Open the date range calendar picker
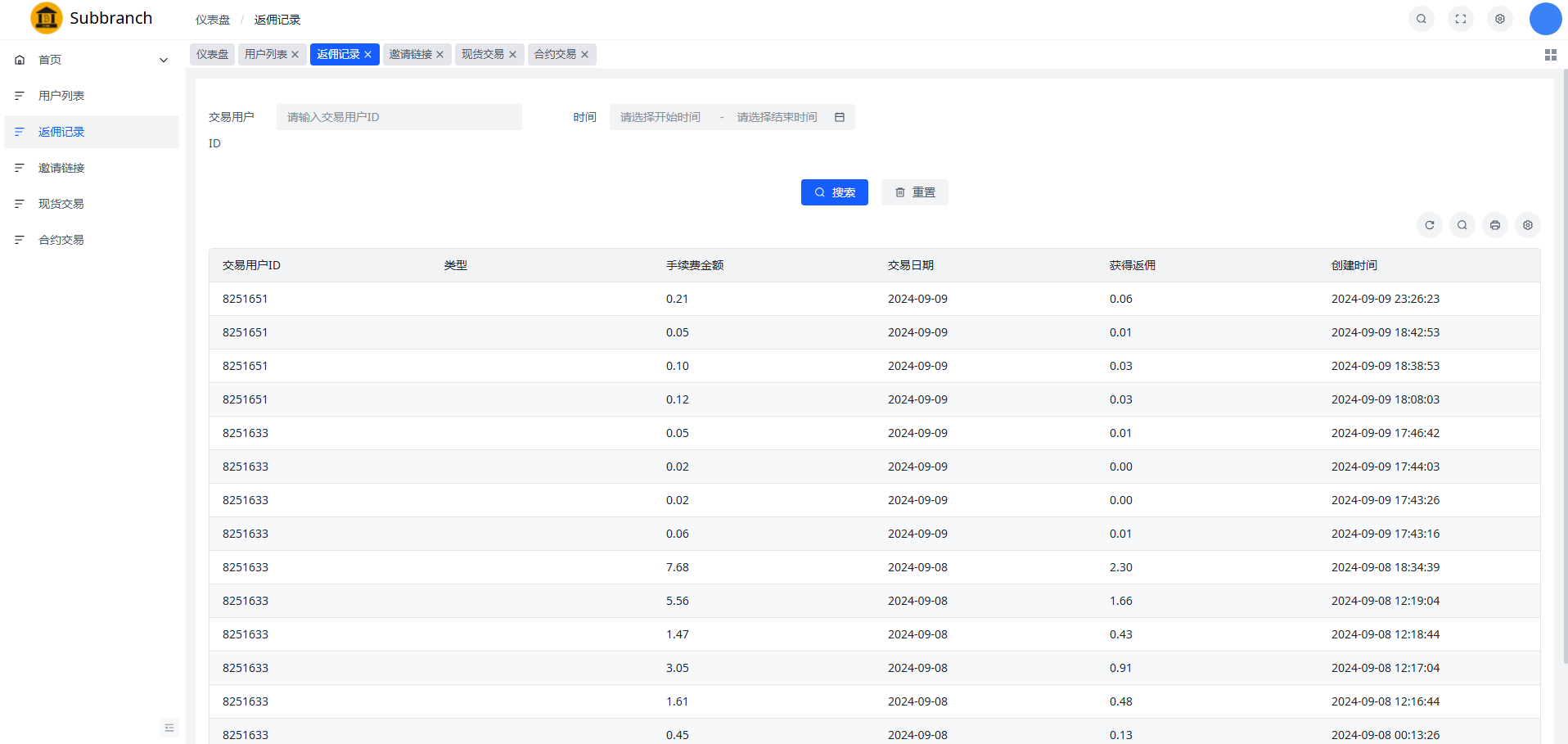This screenshot has width=1568, height=744. coord(840,117)
